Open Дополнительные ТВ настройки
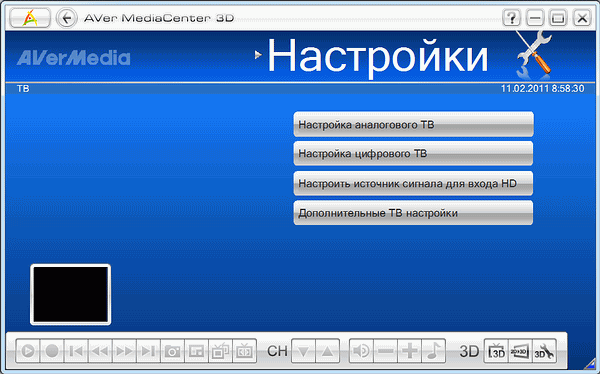600x374 pixels. pyautogui.click(x=413, y=213)
